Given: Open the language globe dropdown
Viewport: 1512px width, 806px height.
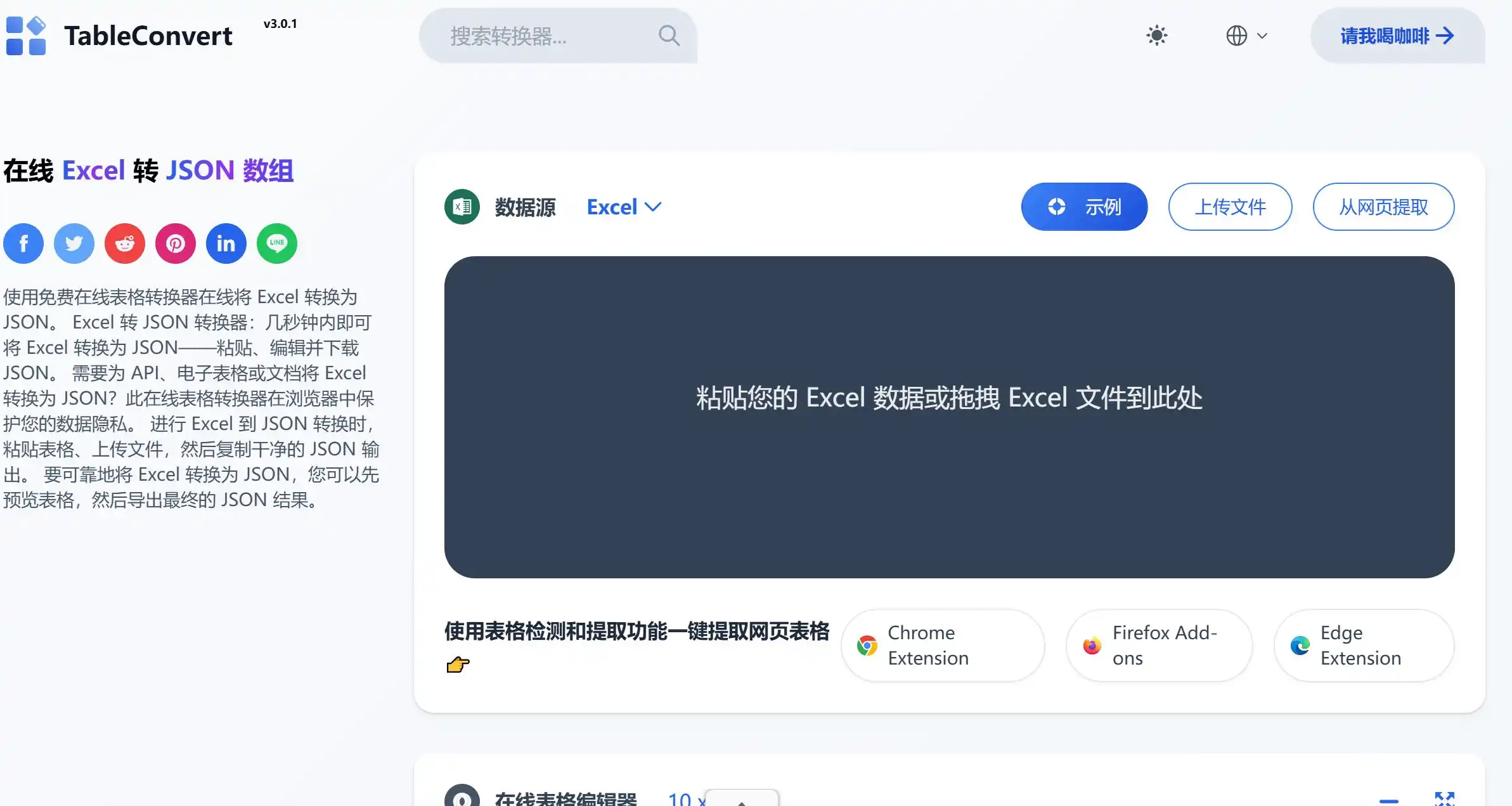Looking at the screenshot, I should tap(1246, 36).
